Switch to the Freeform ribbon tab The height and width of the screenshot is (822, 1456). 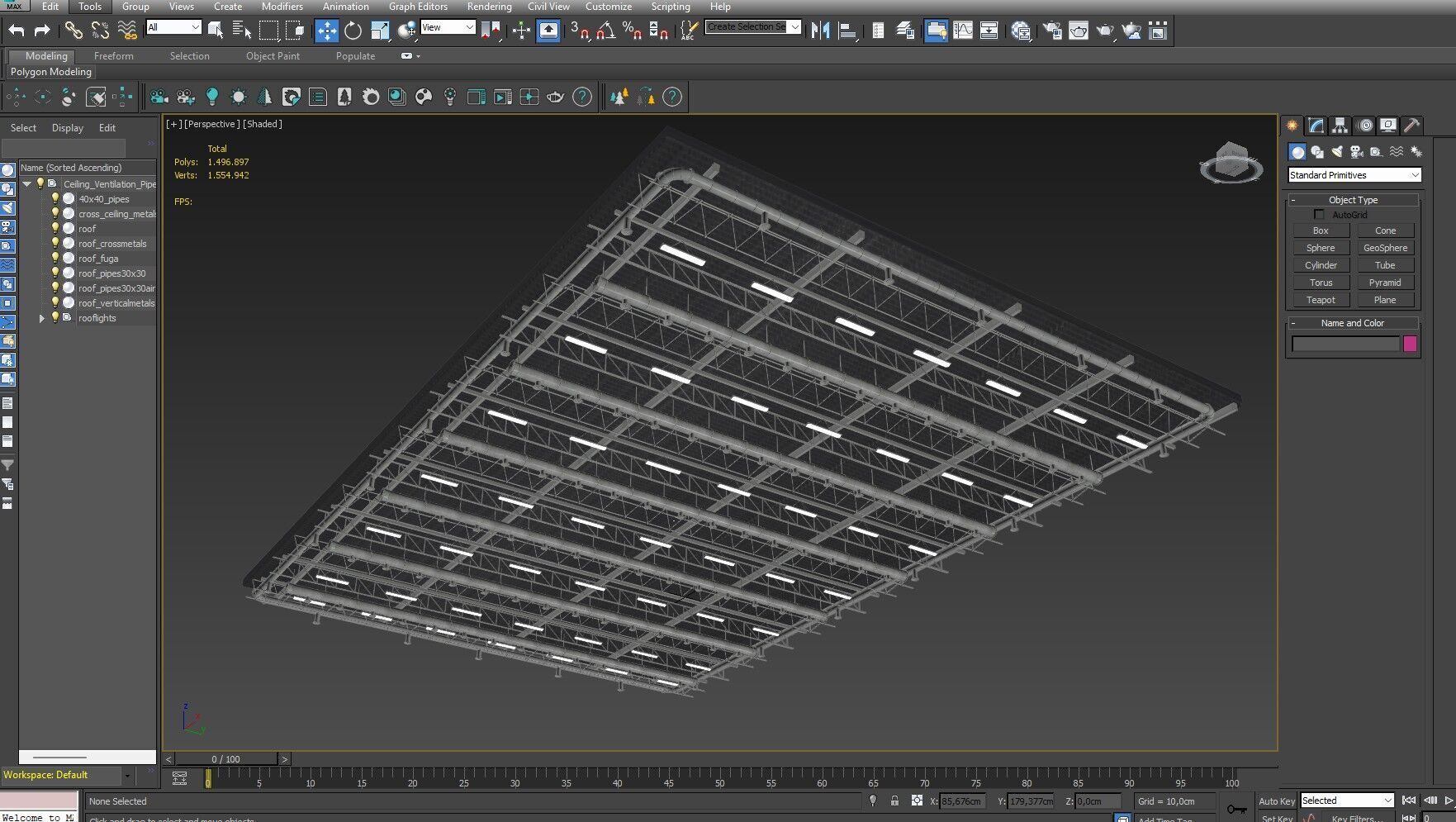(113, 56)
